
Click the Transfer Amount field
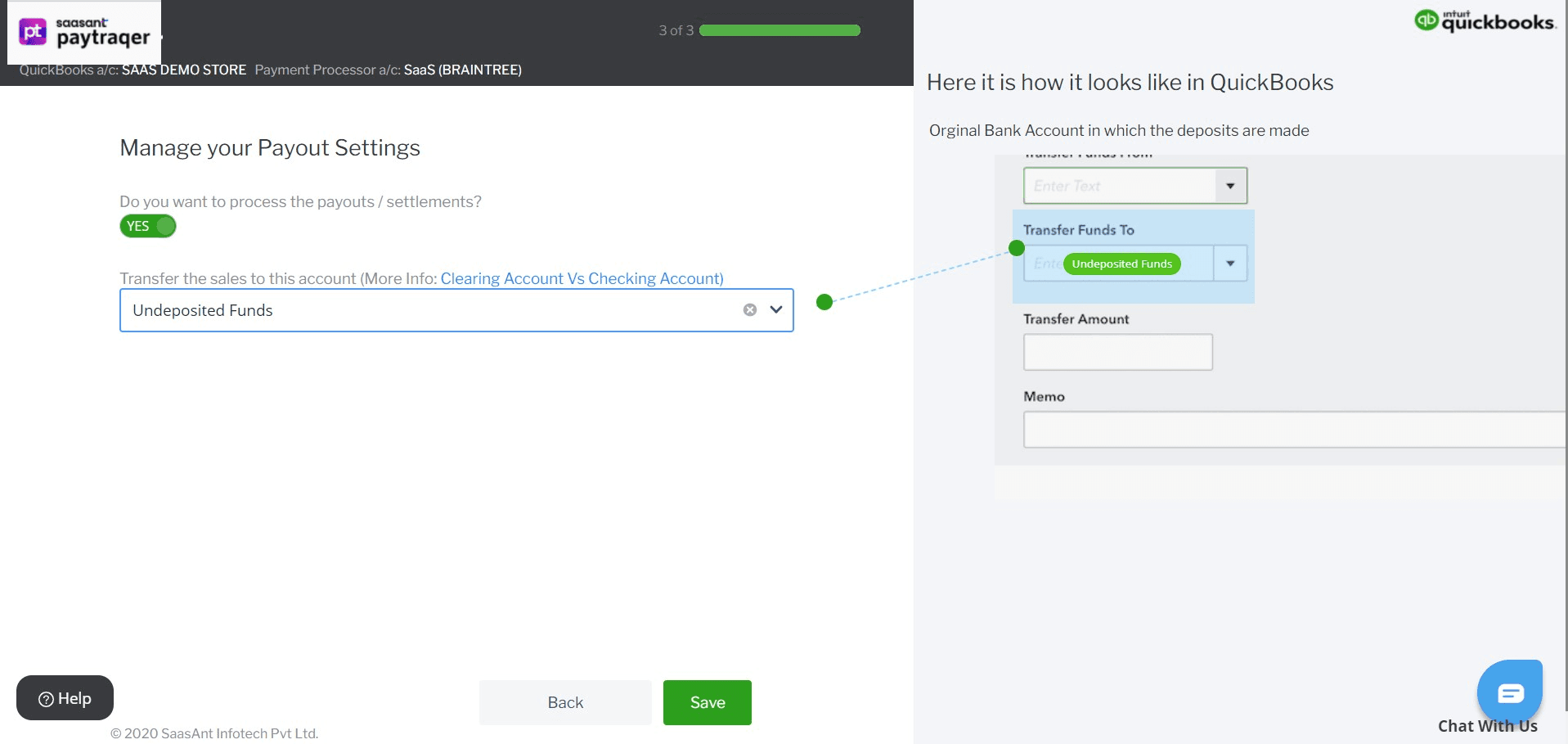pos(1117,352)
